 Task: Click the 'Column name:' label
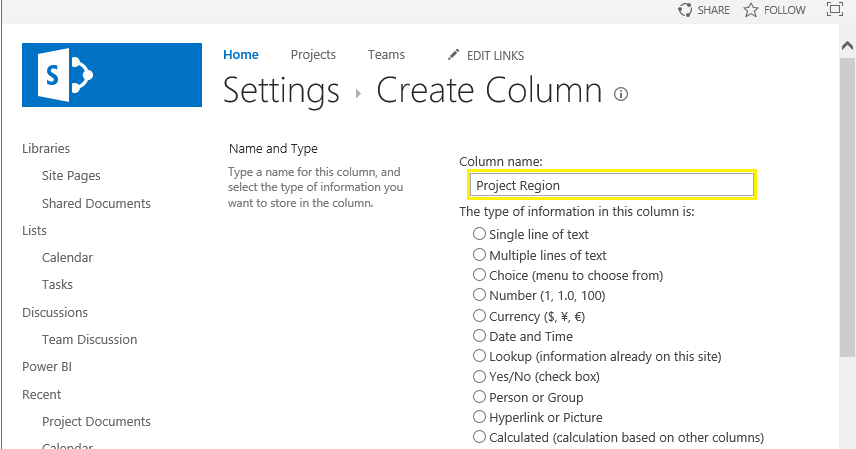[x=501, y=162]
